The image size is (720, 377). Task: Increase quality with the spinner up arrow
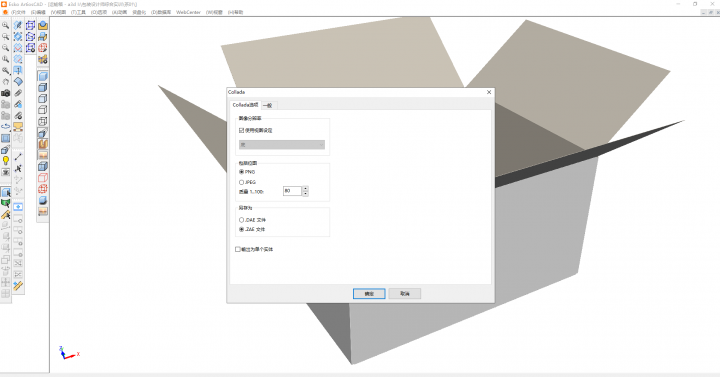(305, 188)
